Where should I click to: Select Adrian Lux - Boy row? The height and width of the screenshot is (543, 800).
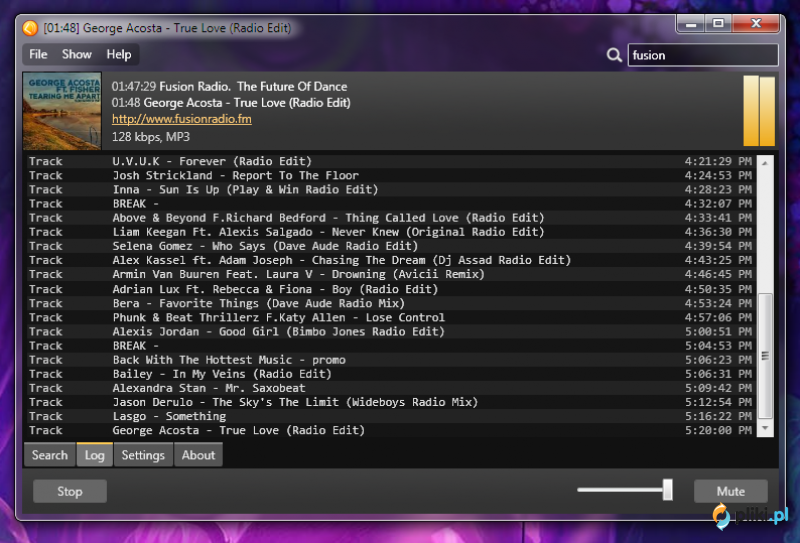point(391,289)
